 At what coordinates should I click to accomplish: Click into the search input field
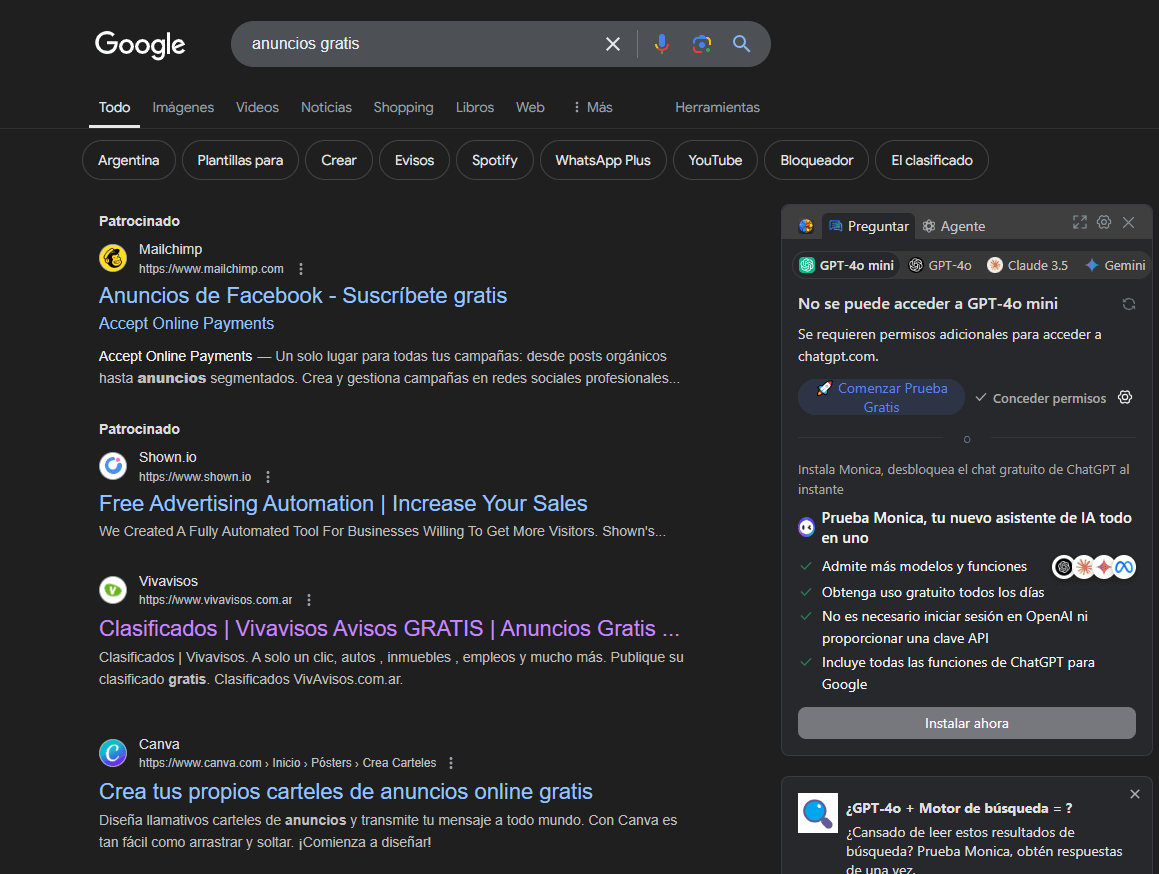[x=421, y=44]
